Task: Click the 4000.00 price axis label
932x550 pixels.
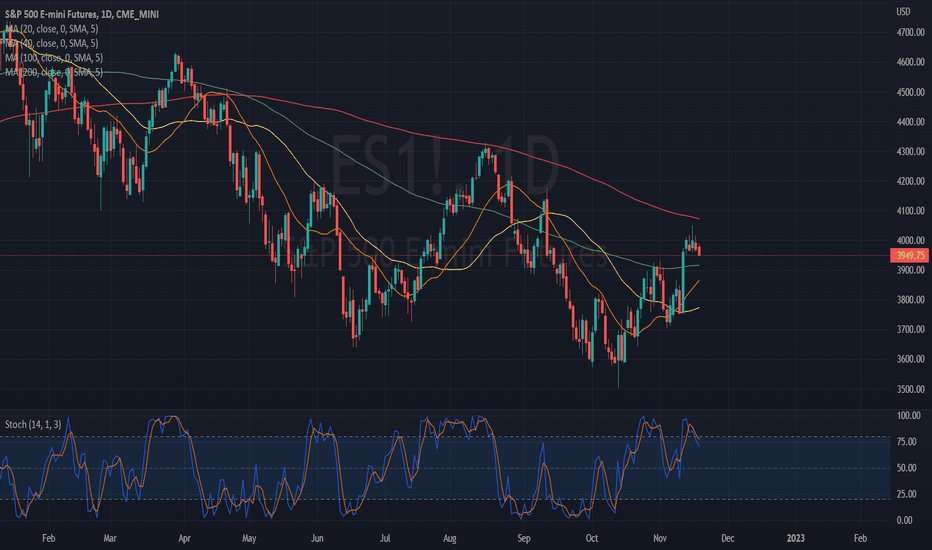Action: point(911,240)
